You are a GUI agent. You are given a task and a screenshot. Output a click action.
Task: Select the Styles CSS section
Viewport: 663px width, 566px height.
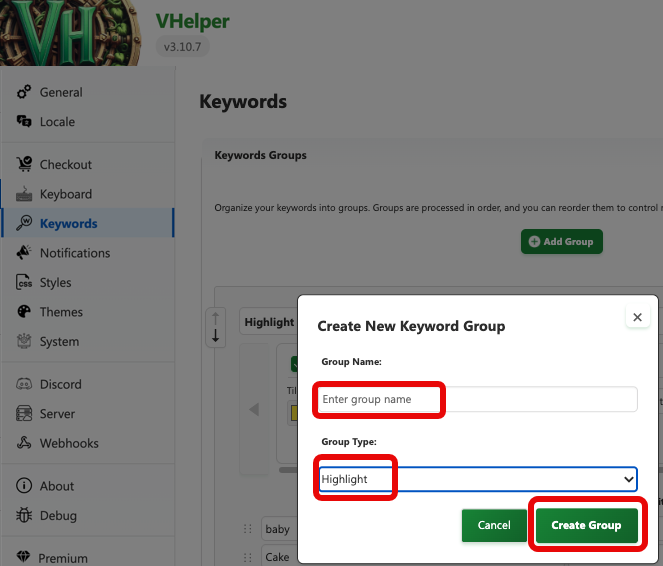click(55, 283)
